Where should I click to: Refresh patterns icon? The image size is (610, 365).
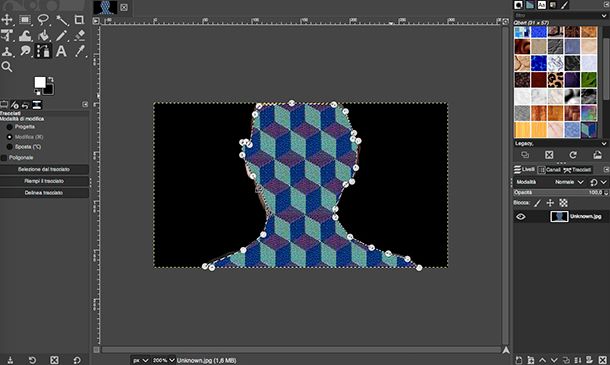click(573, 155)
